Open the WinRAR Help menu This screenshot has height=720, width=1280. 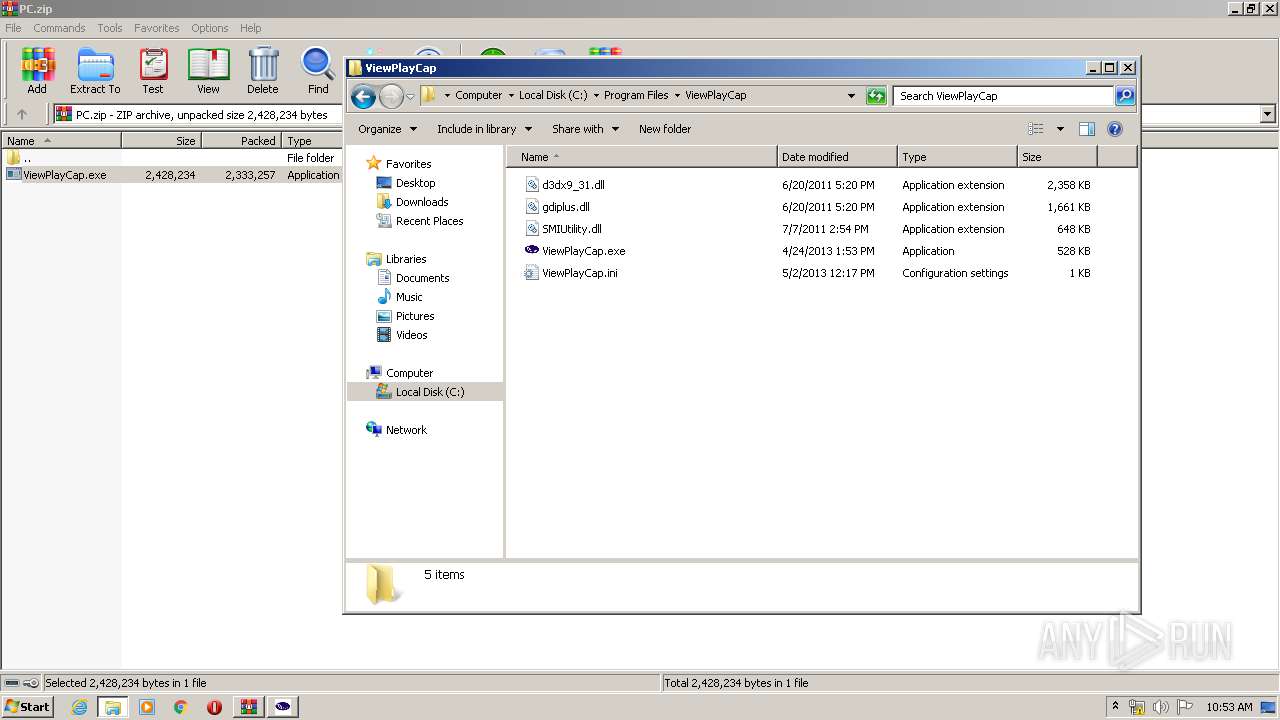coord(251,28)
